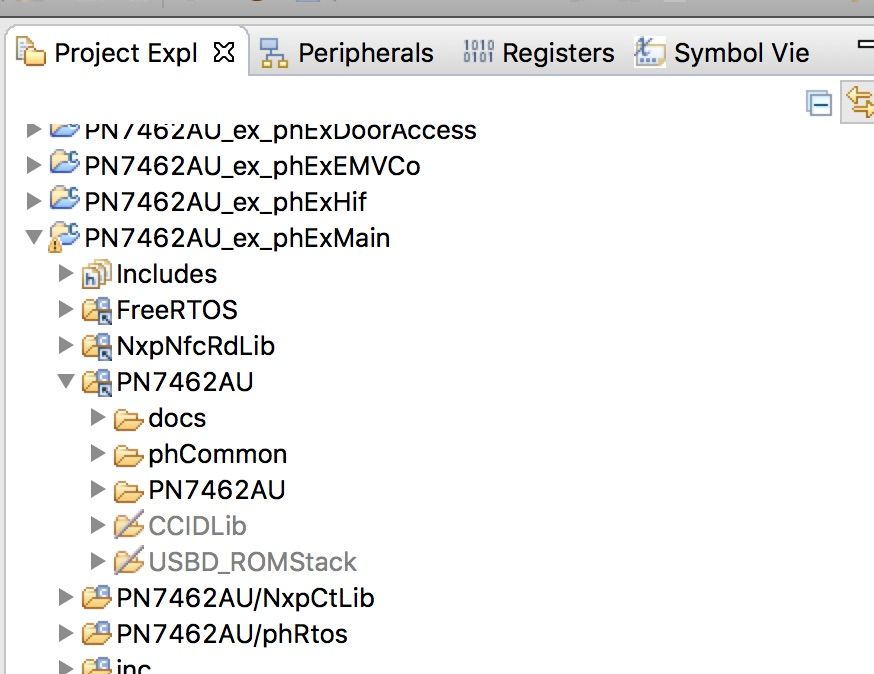Collapse the PN7462AU_ex_phExMain project
This screenshot has width=874, height=674.
click(33, 238)
